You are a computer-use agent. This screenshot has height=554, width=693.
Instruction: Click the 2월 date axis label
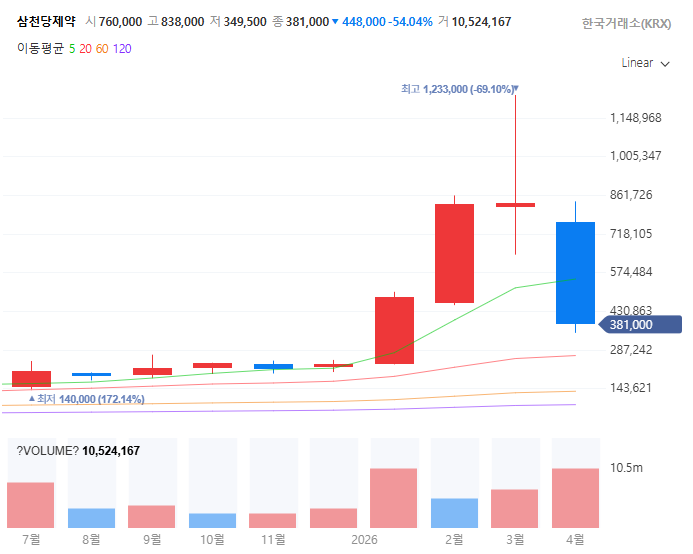click(x=454, y=540)
